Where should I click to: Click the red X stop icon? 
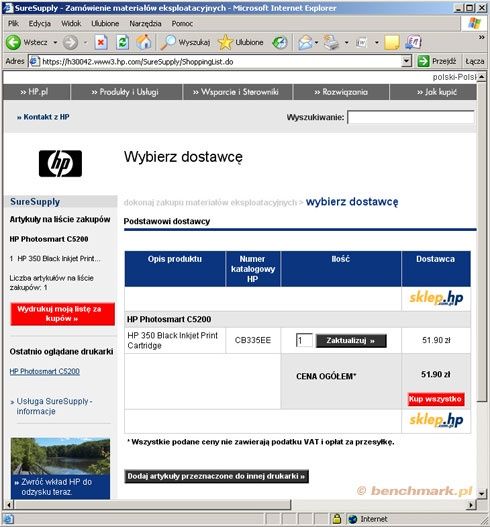point(101,43)
